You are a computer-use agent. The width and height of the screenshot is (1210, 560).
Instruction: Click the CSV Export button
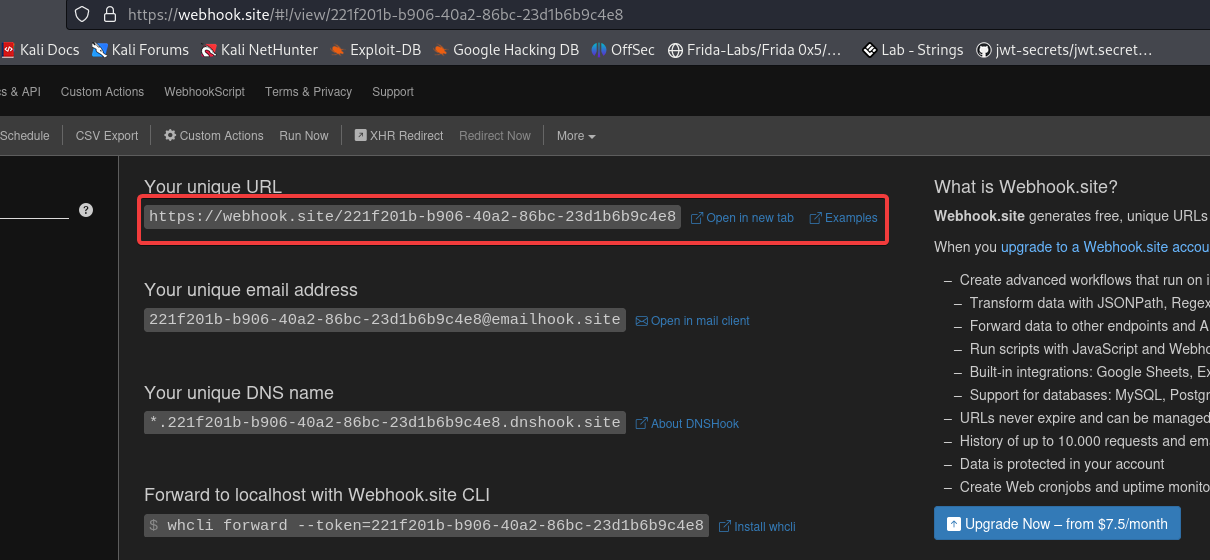coord(107,136)
